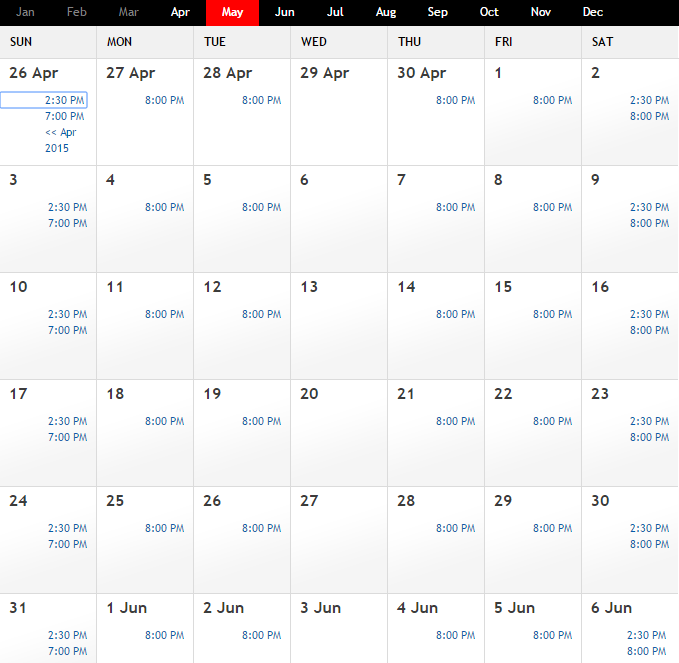Choose 8:00 PM on Tuesday May 26

[x=262, y=528]
